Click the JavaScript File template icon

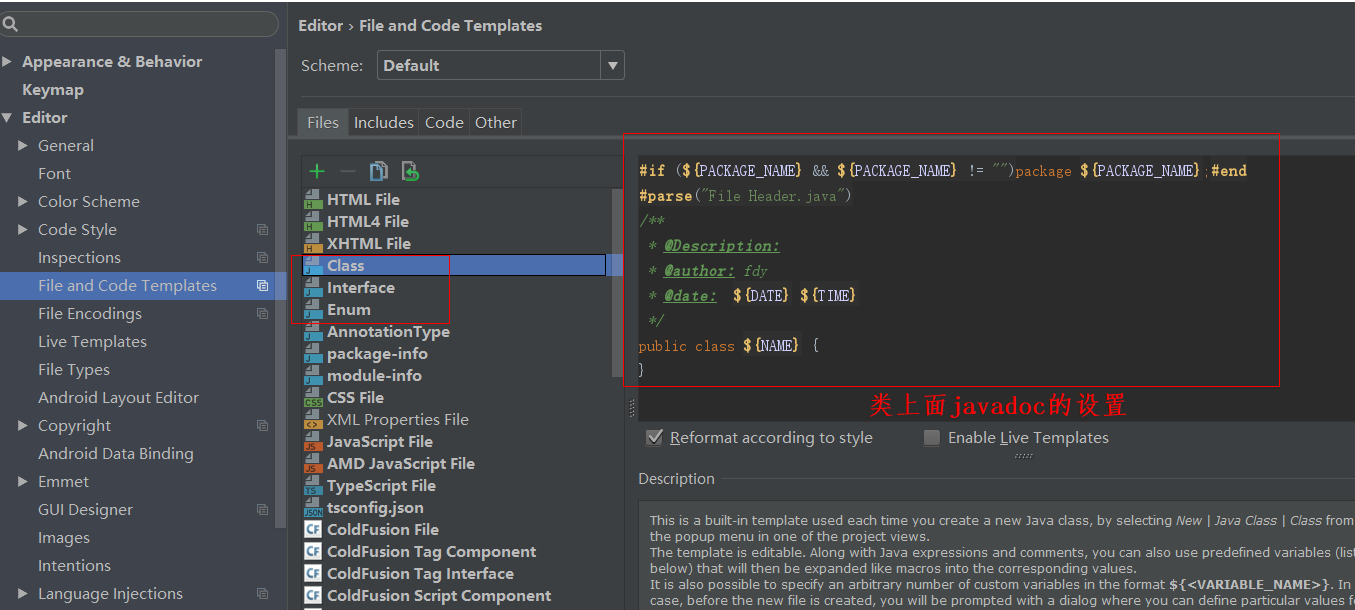313,442
